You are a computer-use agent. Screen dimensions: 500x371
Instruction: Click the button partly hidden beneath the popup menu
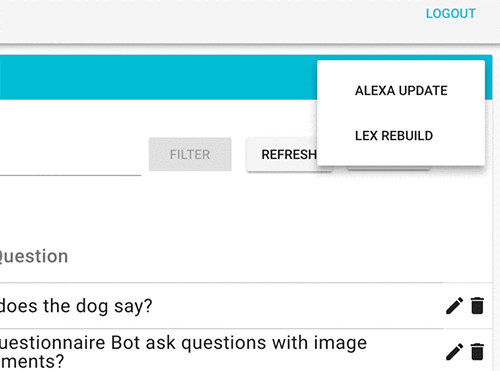pos(388,168)
